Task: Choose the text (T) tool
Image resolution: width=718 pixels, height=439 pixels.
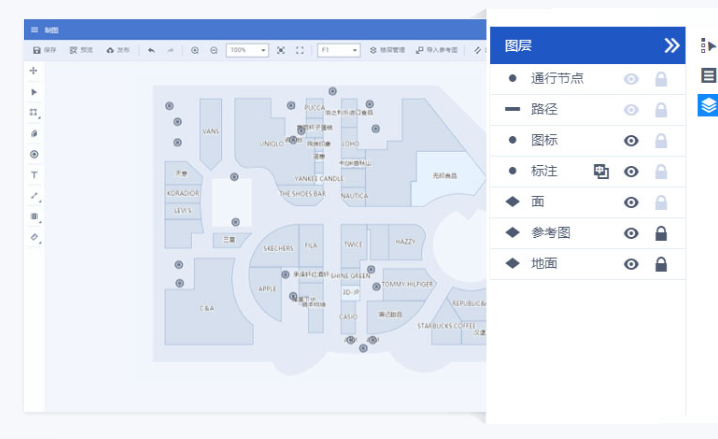Action: point(34,174)
